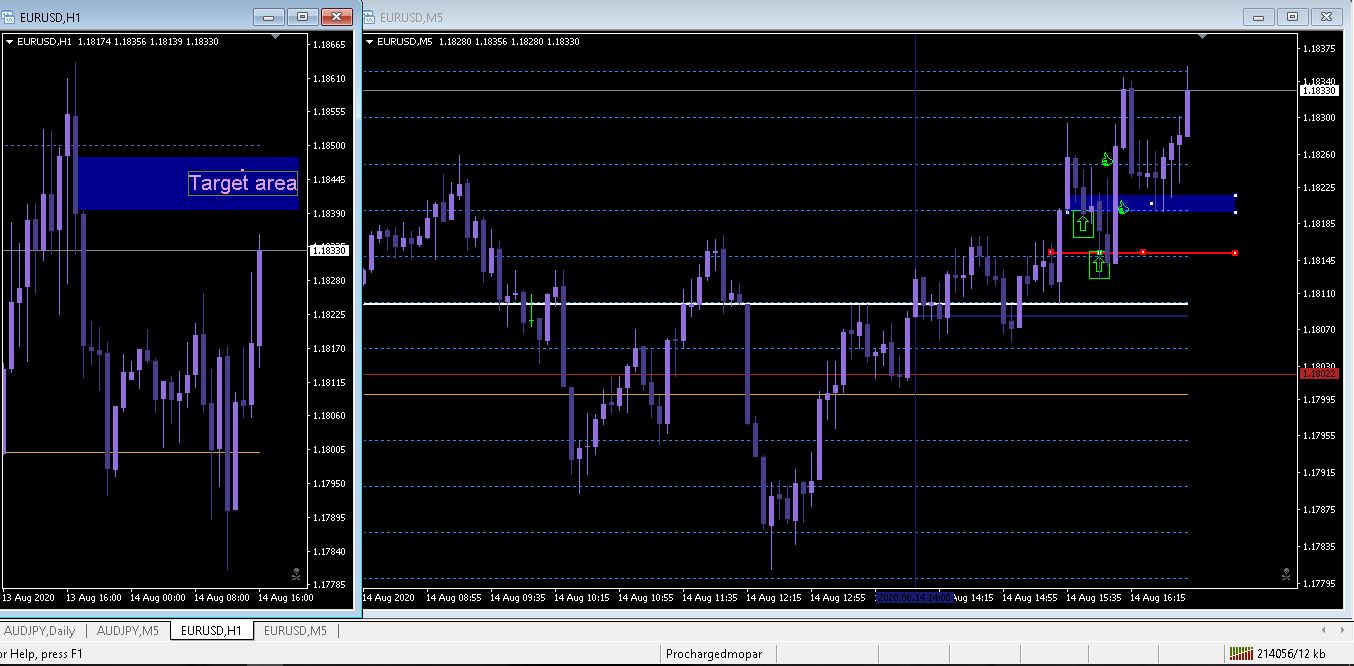Select the EURUSD,H1 tab
This screenshot has width=1354, height=666.
pyautogui.click(x=212, y=631)
